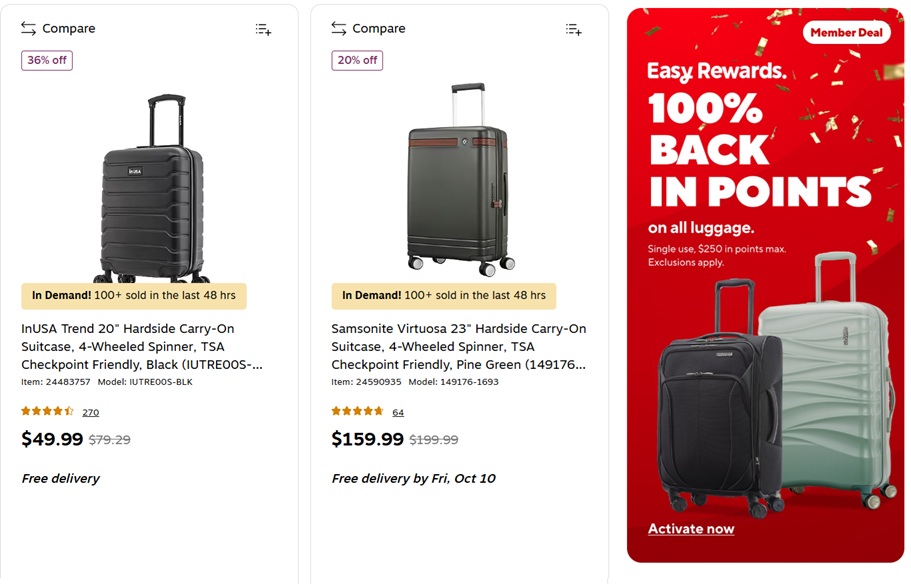Image resolution: width=911 pixels, height=584 pixels.
Task: Click the 20% off badge
Action: click(357, 60)
